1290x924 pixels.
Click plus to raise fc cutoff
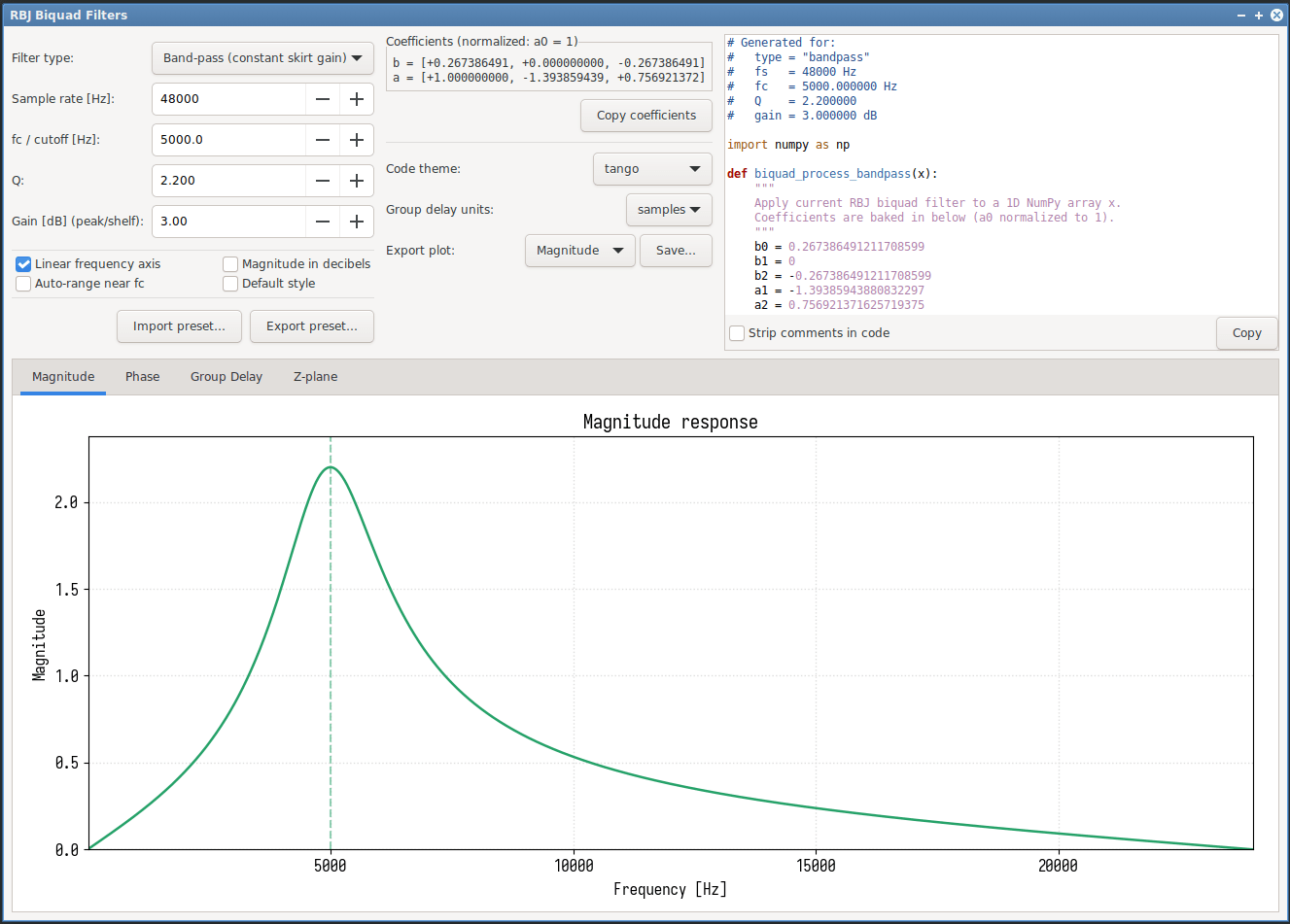point(357,140)
